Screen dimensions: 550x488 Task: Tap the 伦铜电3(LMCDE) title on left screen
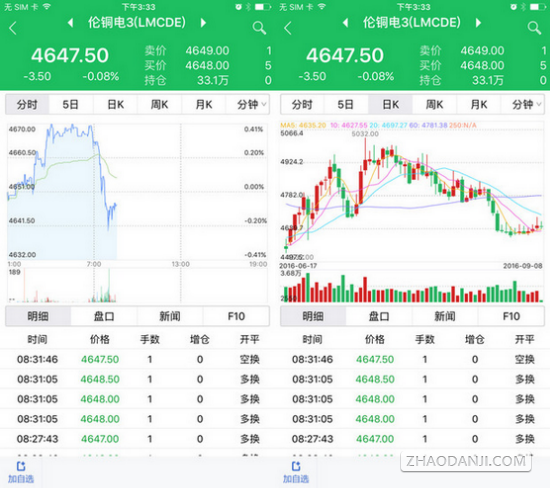pos(137,23)
